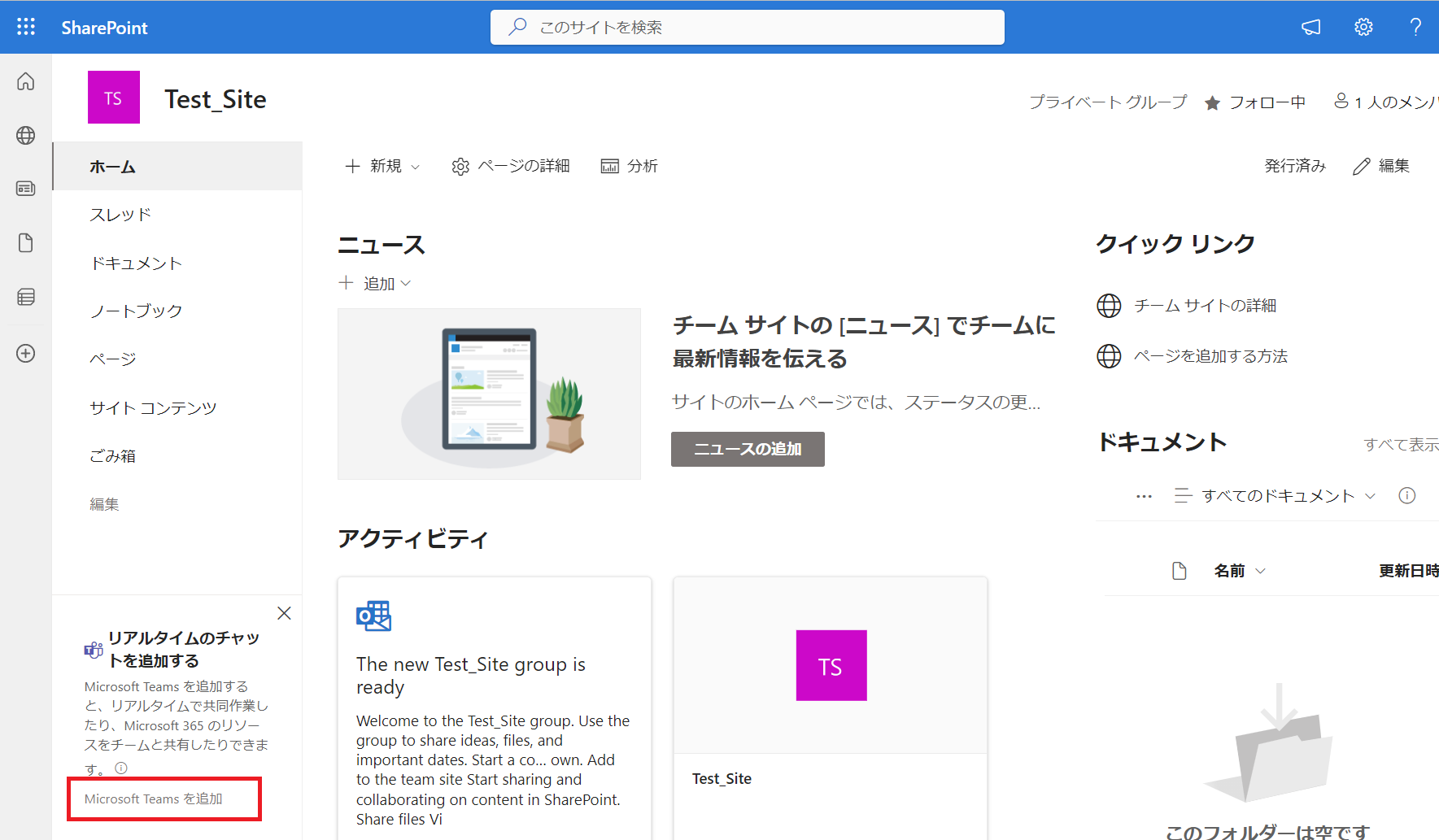
Task: Click the 編集 pencil button in command bar
Action: 1381,166
